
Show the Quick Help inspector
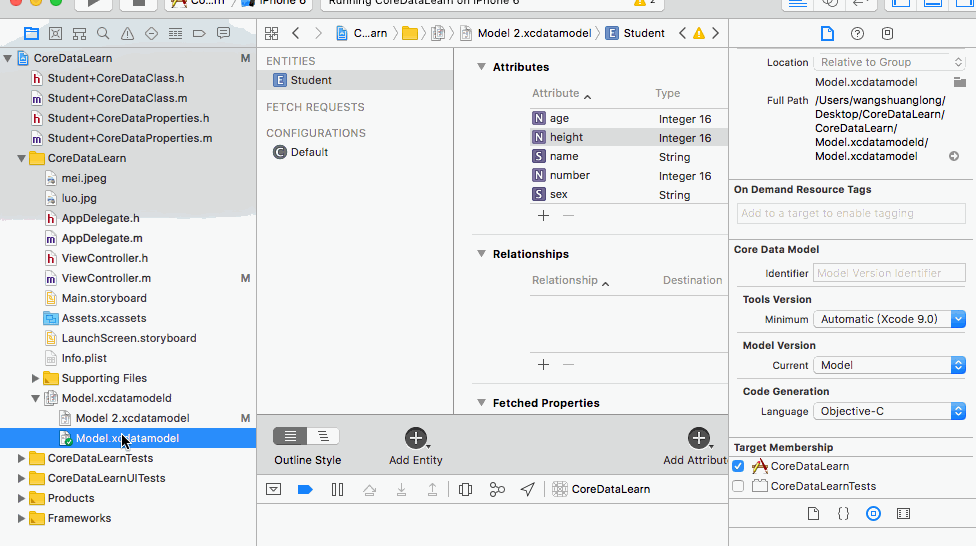(857, 34)
